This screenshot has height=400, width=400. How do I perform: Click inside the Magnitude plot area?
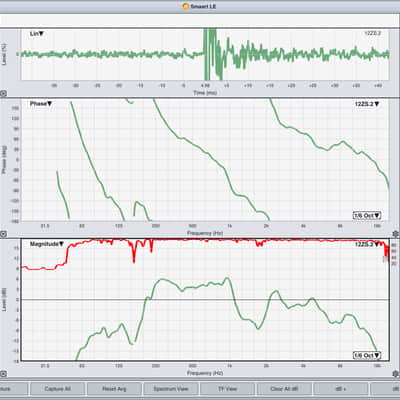click(x=205, y=300)
